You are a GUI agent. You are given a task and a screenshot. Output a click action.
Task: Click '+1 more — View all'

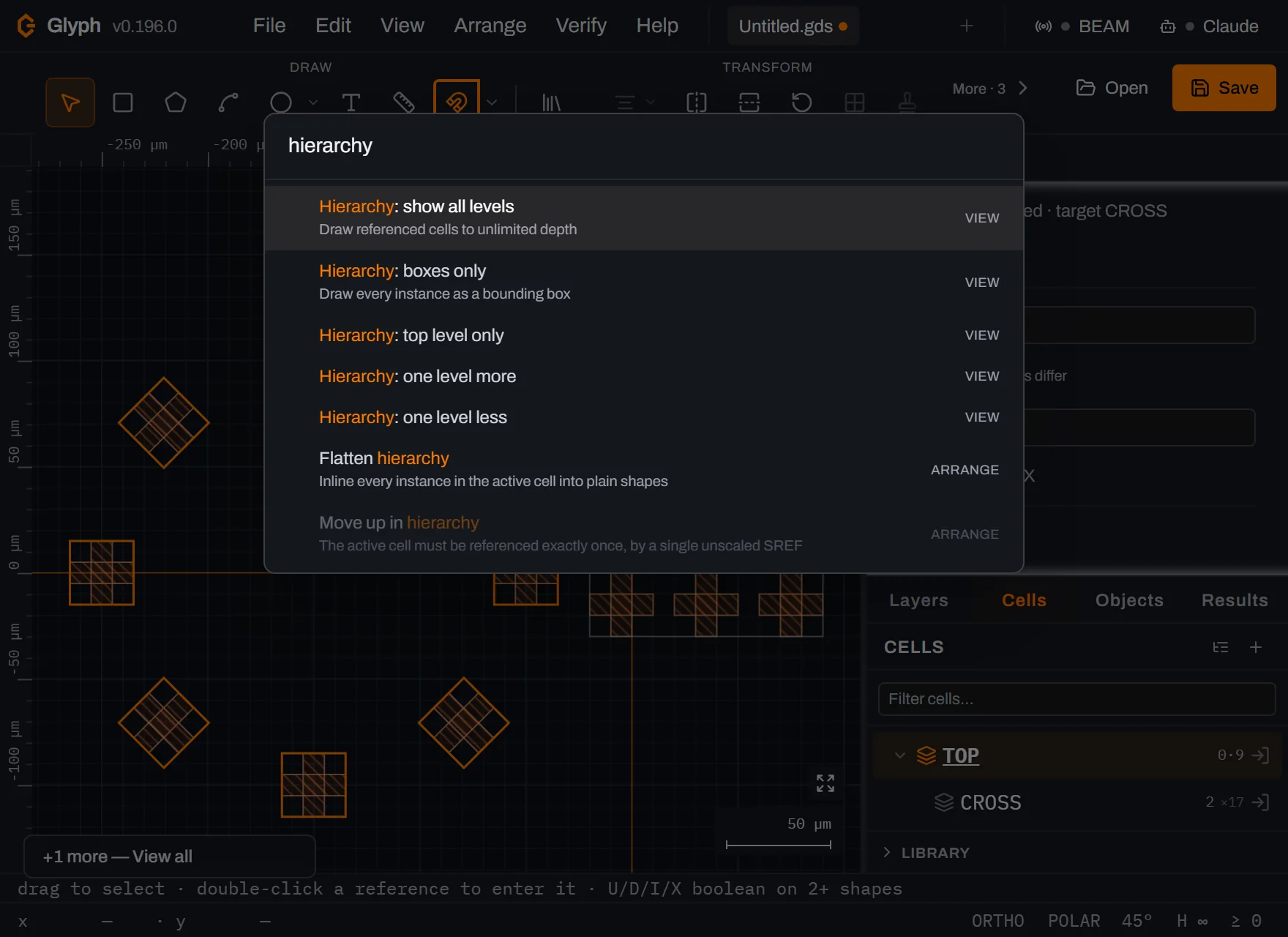tap(170, 856)
